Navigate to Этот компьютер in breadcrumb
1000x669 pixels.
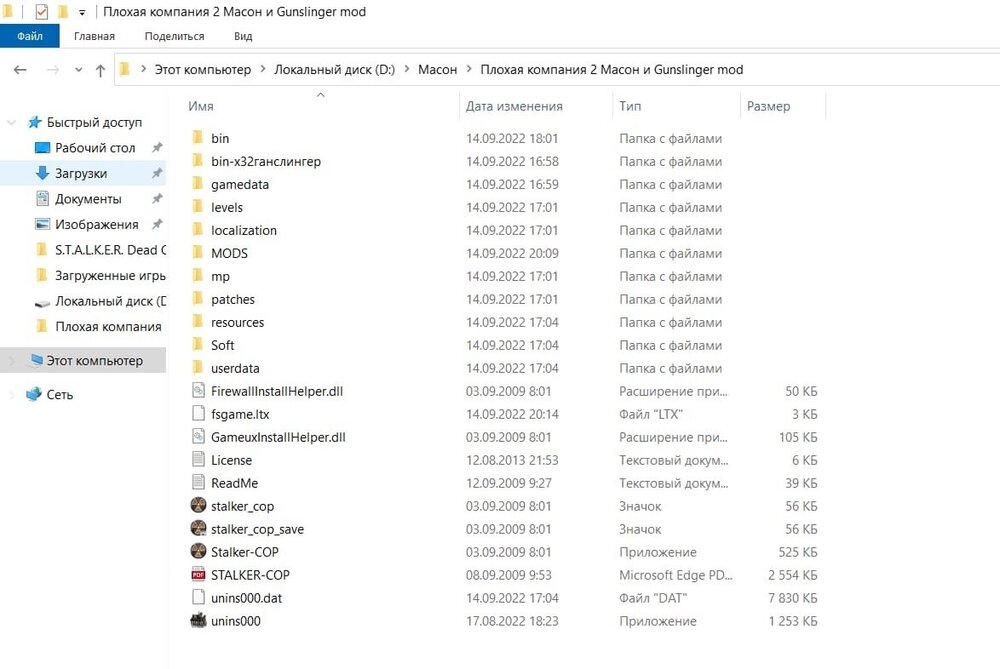click(x=203, y=70)
